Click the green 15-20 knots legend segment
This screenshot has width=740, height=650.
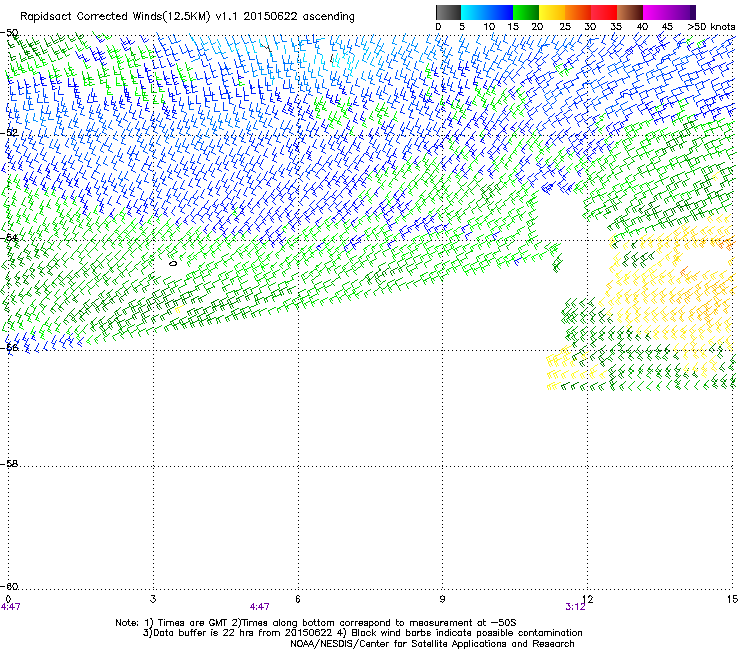pos(526,12)
